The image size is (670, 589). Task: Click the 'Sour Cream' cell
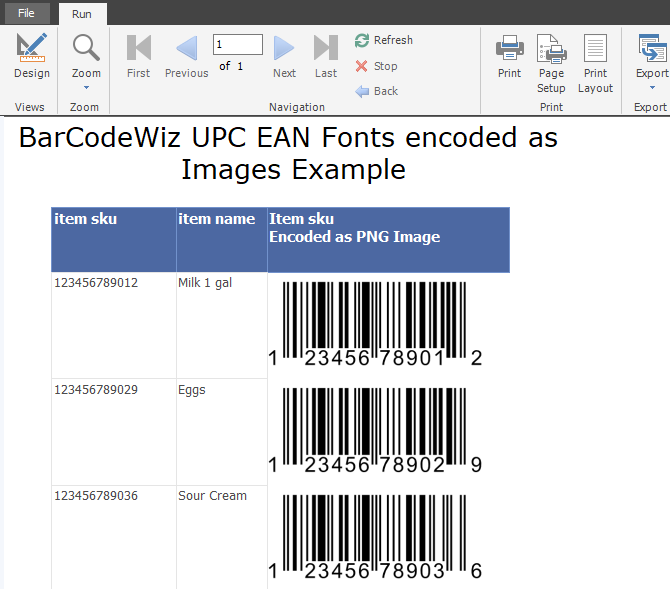coord(222,537)
